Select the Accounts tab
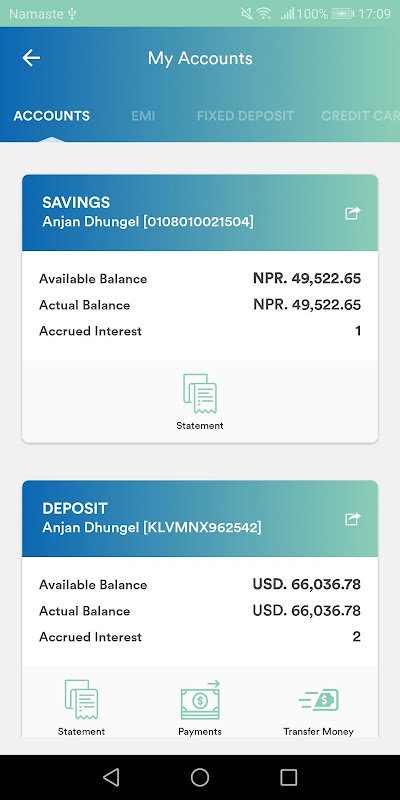The height and width of the screenshot is (800, 400). click(x=52, y=116)
